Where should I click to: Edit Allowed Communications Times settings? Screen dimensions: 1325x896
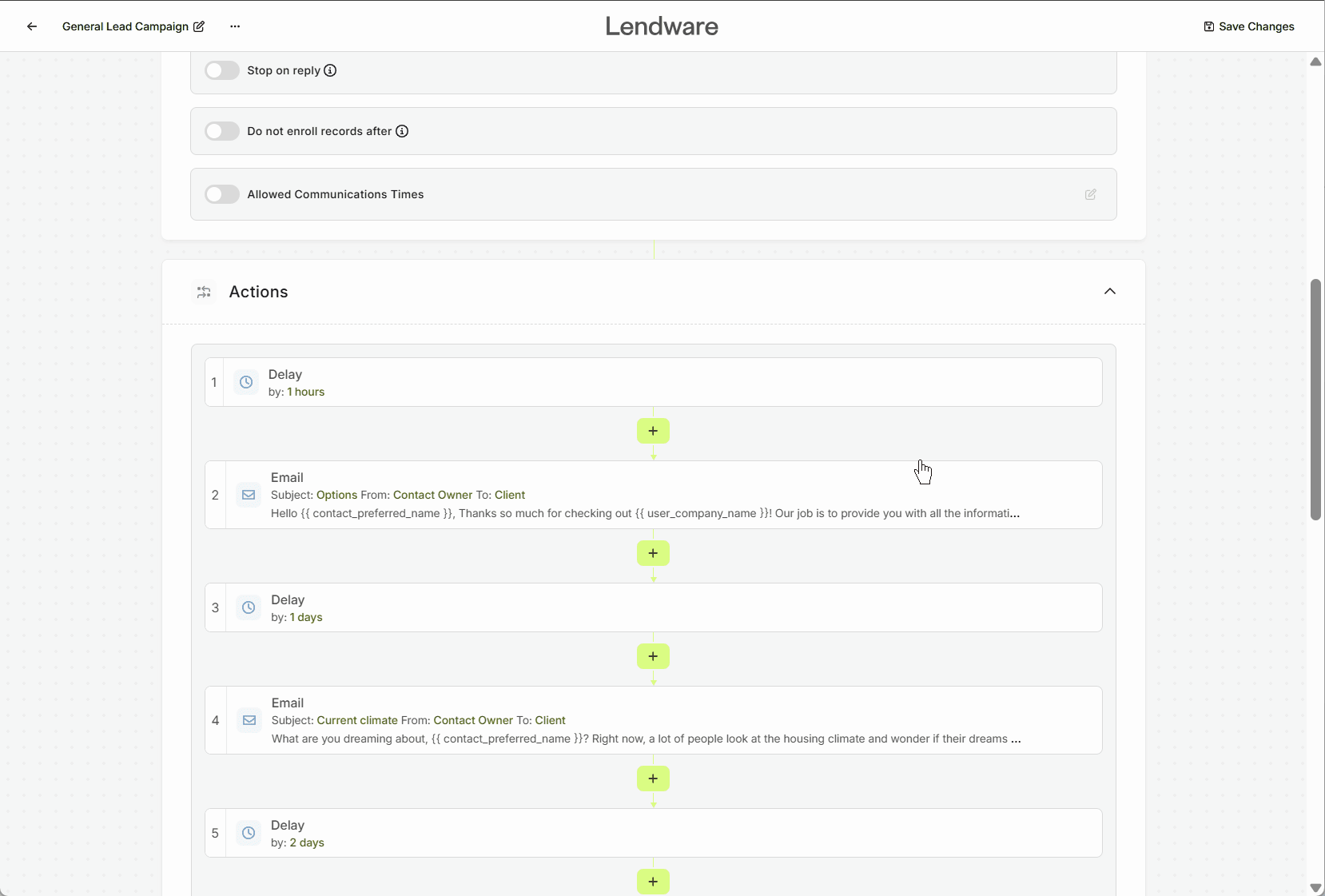tap(1090, 194)
